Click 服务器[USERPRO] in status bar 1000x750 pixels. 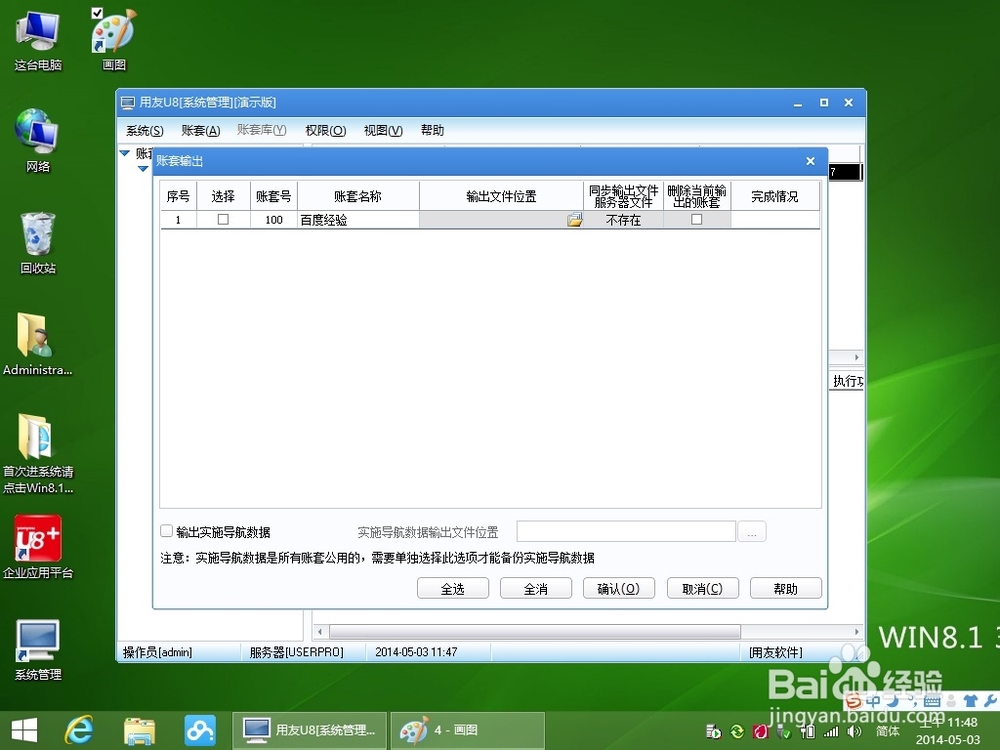point(297,652)
